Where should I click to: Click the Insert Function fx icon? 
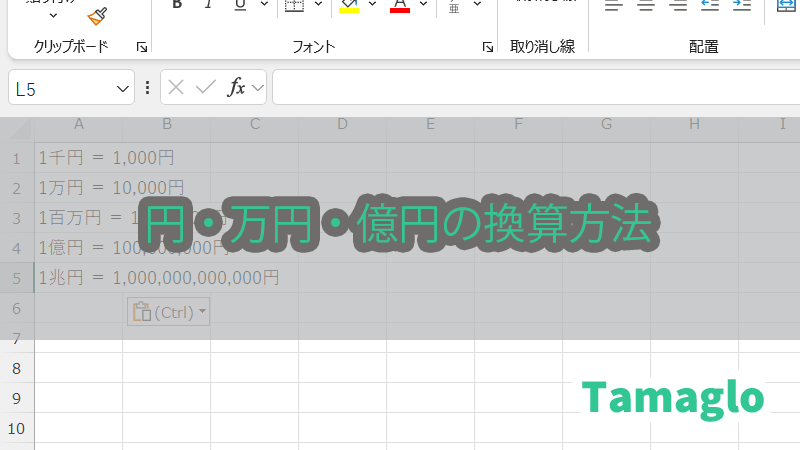237,88
